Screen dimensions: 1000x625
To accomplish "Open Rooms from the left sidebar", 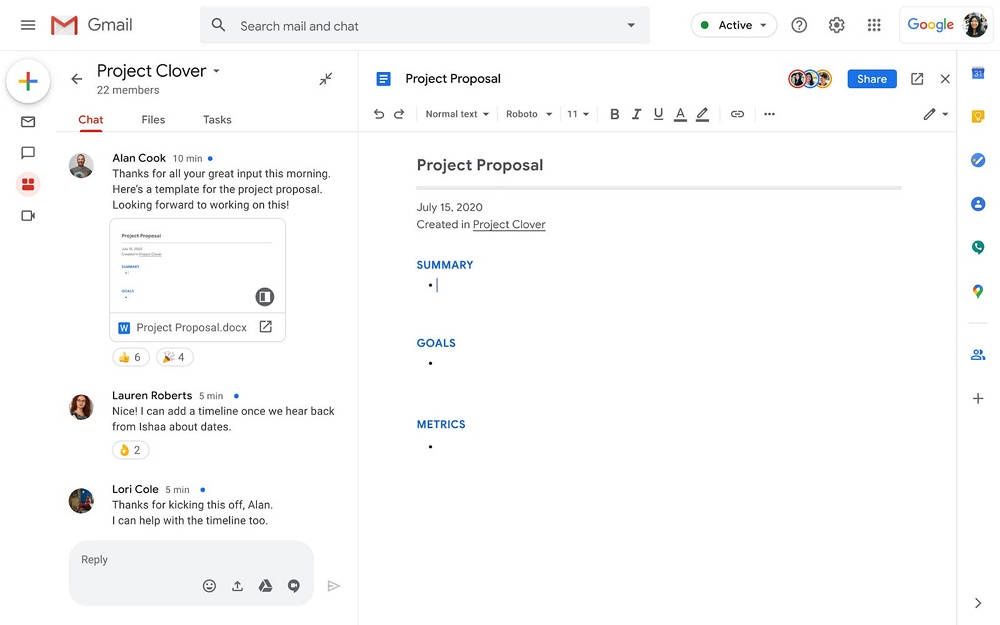I will point(28,184).
